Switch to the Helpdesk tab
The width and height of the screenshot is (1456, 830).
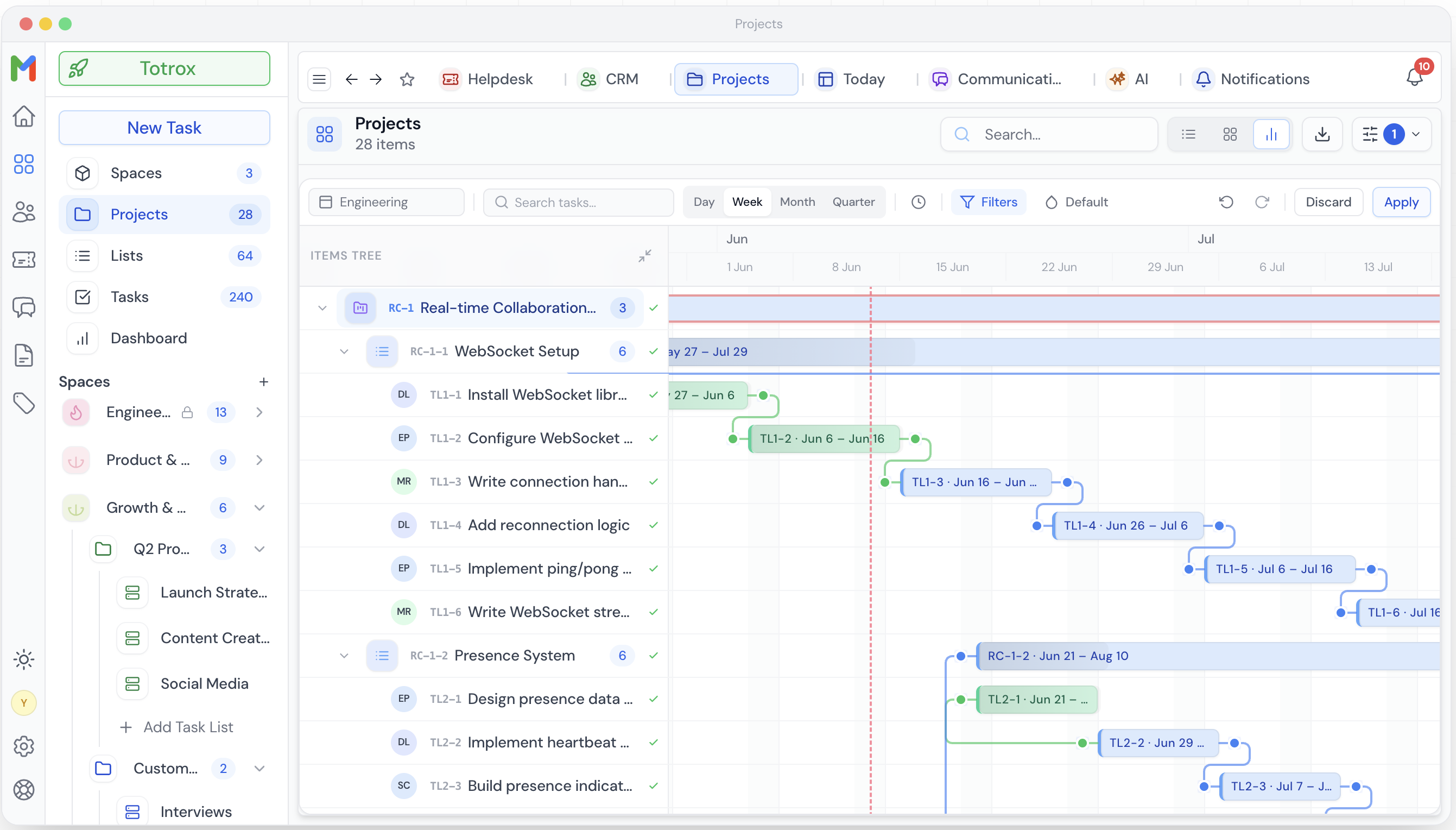(487, 79)
